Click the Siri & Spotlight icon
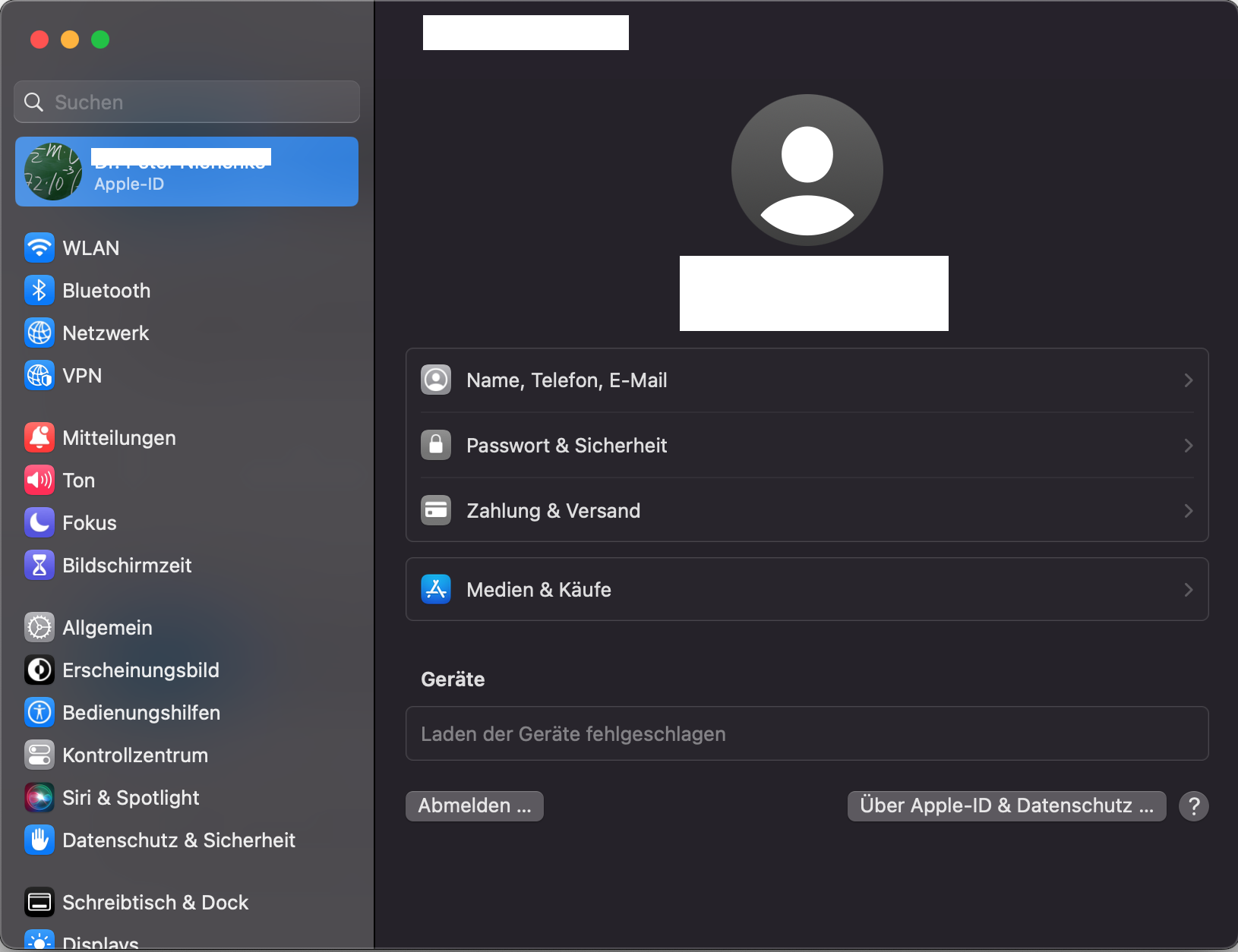The height and width of the screenshot is (952, 1238). tap(39, 797)
